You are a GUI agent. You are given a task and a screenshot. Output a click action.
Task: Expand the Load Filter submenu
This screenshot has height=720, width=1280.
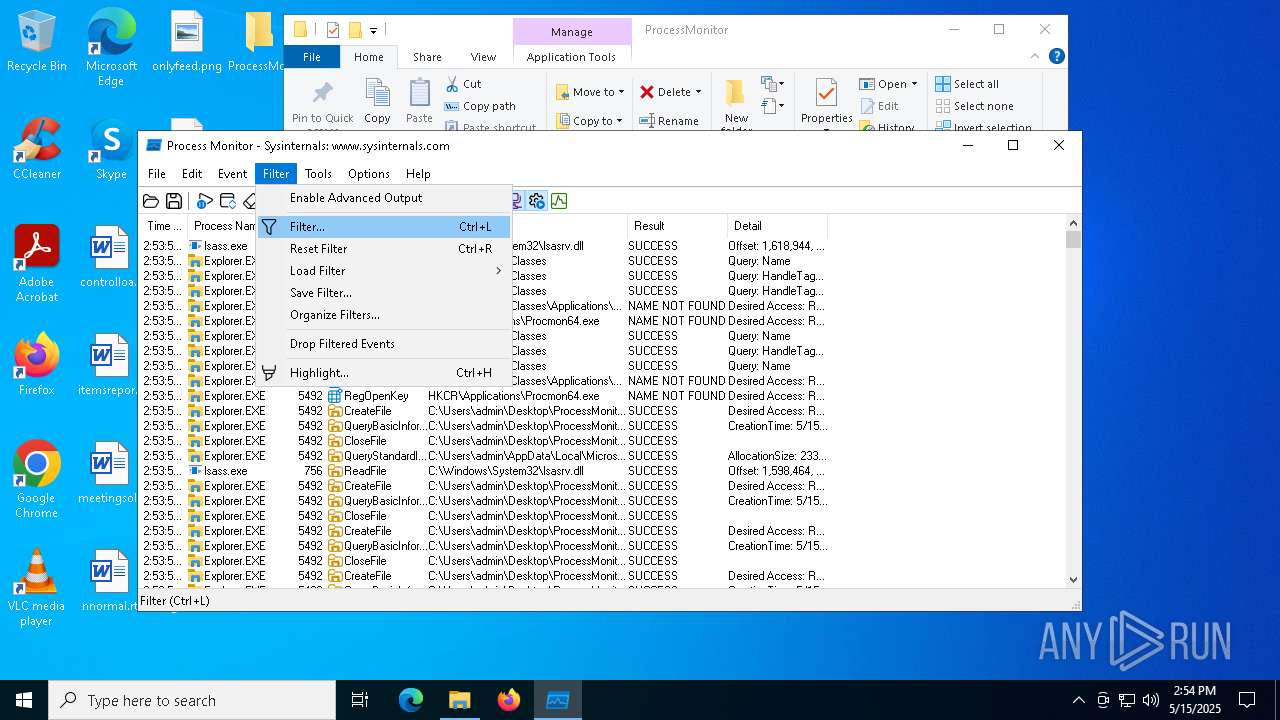(x=384, y=271)
